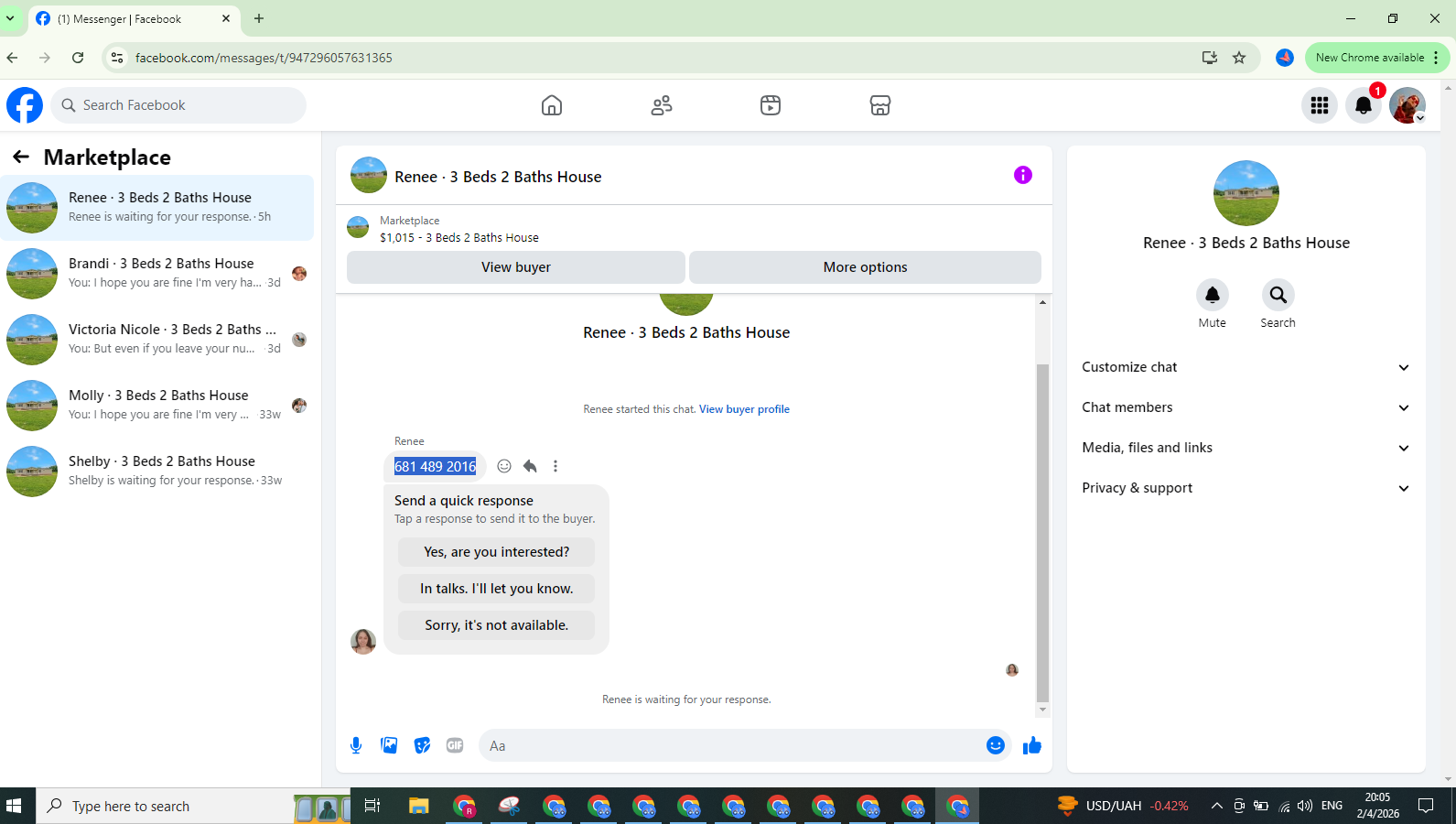Open conversation information purple icon
Viewport: 1456px width, 824px height.
1023,175
